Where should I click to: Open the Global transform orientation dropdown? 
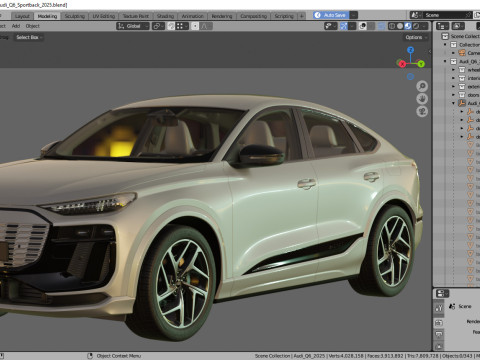click(x=133, y=26)
